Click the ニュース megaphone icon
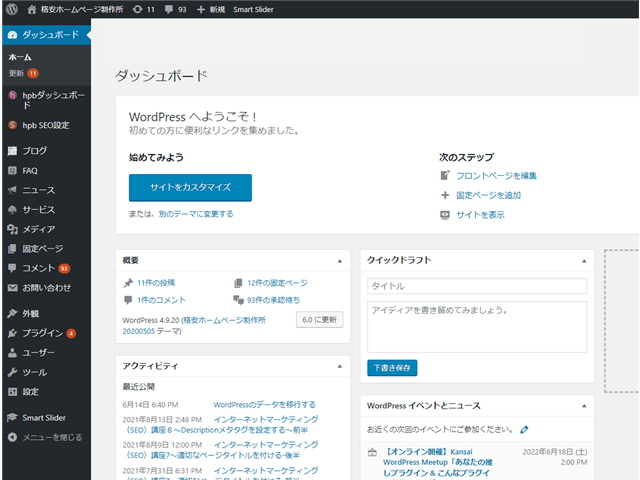 [x=12, y=190]
